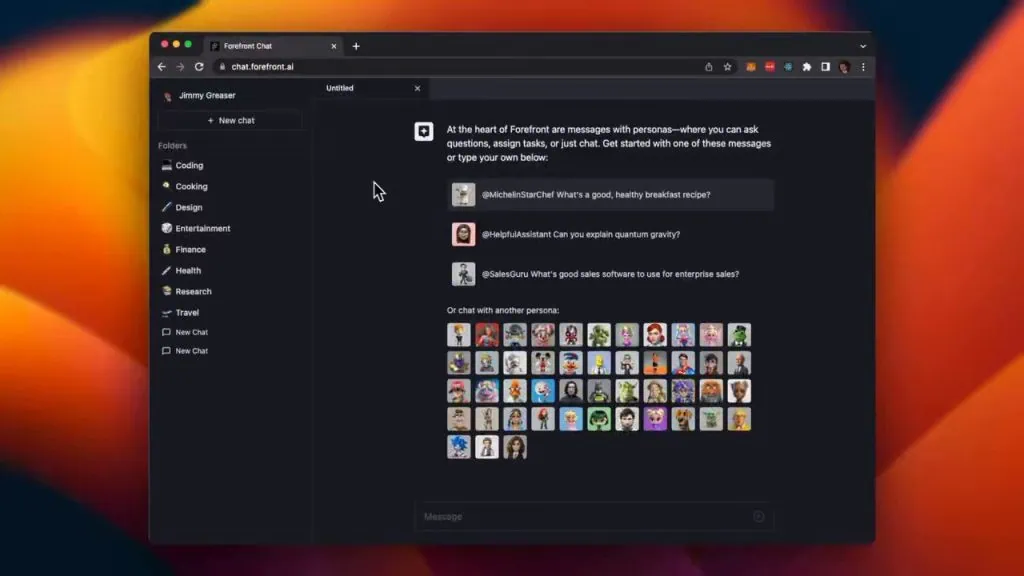
Task: Bookmark the page with the star icon
Action: click(727, 67)
